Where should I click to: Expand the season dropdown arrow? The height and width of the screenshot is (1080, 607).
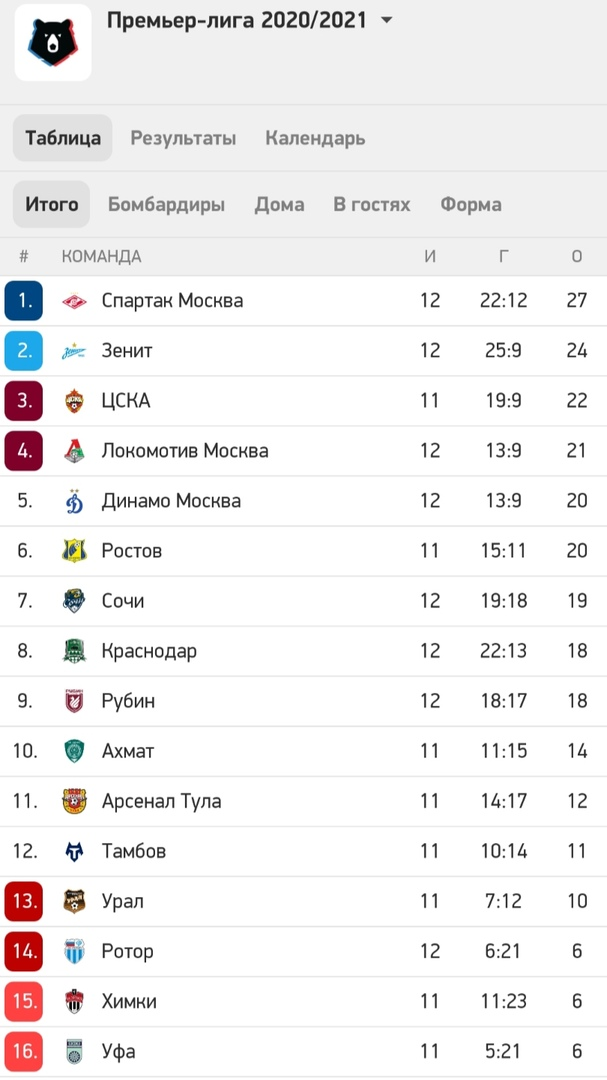click(387, 20)
